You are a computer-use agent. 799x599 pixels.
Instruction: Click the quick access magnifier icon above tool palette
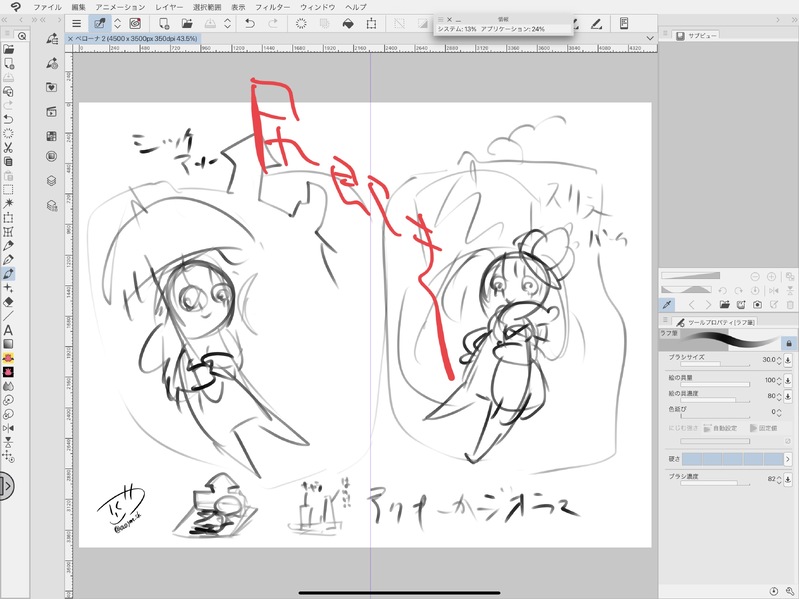[22, 36]
